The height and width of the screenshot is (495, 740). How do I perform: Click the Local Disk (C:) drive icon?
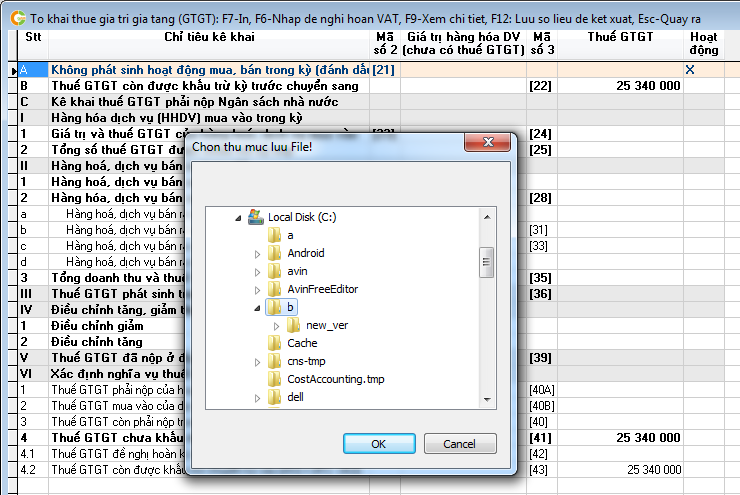255,217
